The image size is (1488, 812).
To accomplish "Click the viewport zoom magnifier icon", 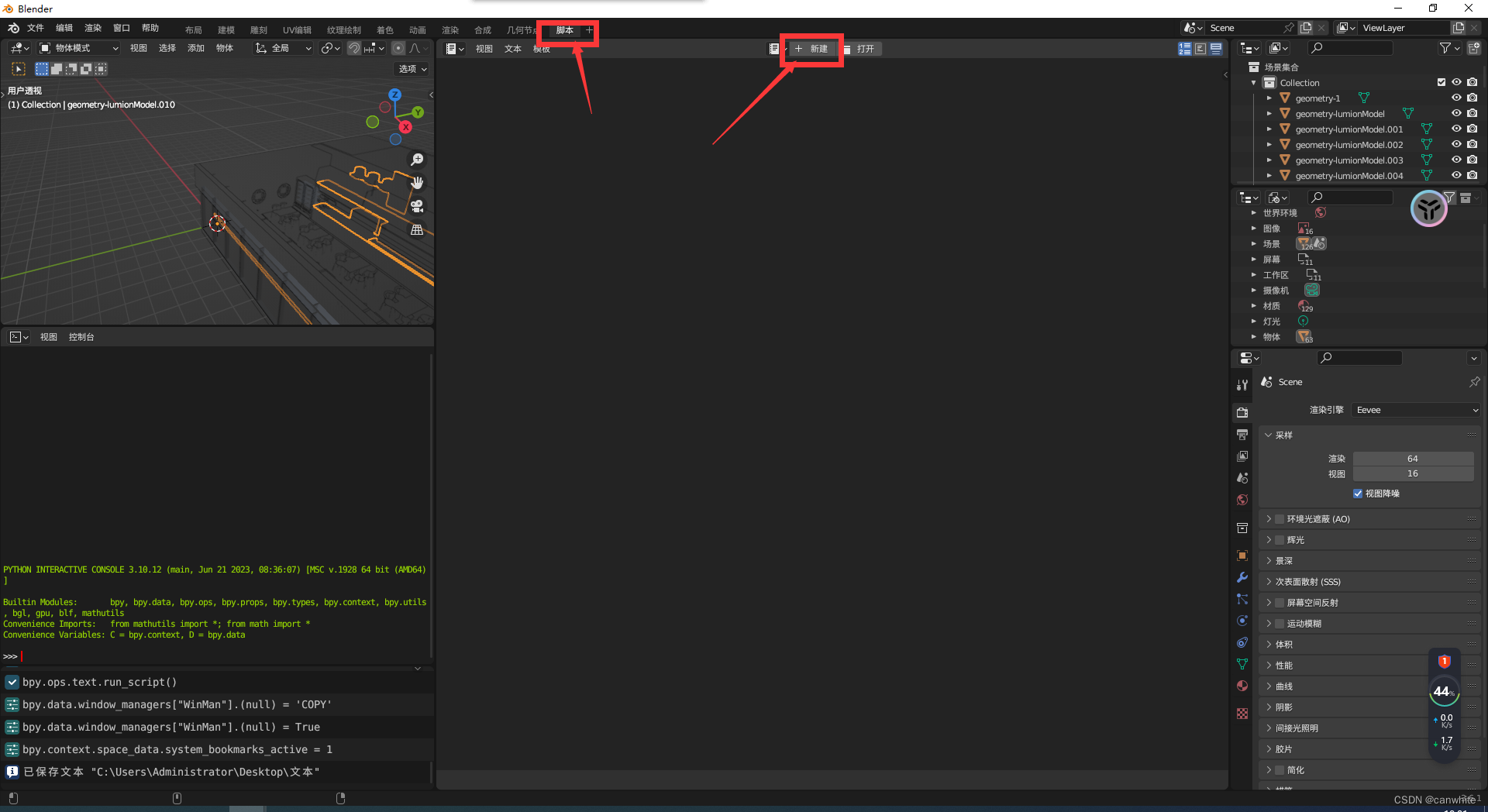I will [417, 159].
